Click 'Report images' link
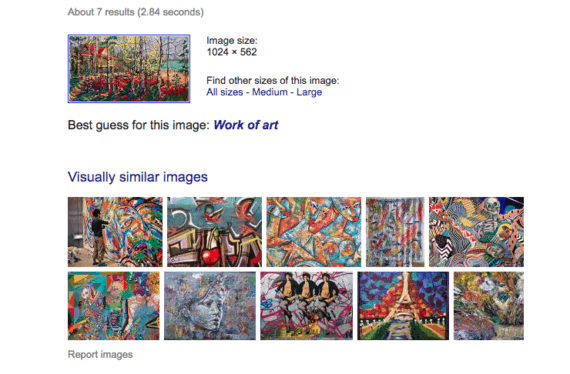 [100, 354]
